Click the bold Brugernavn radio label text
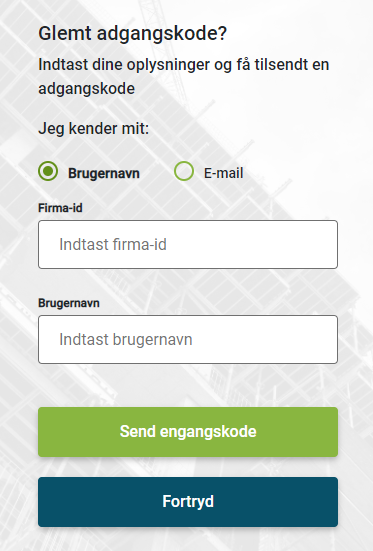 104,173
